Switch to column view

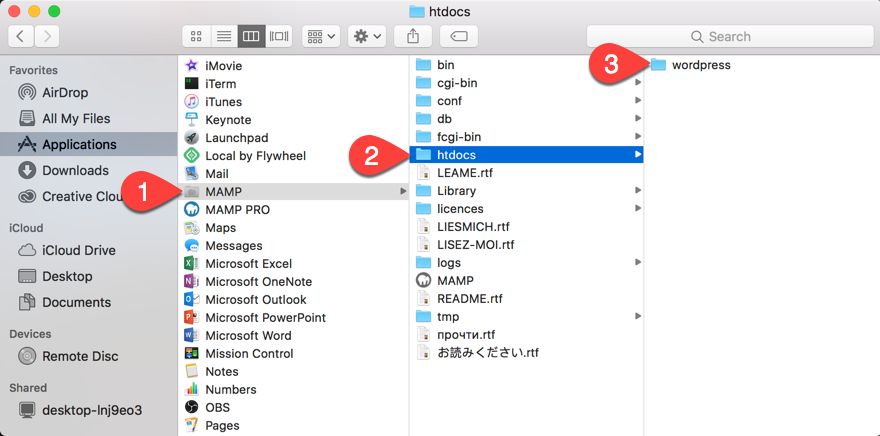251,36
